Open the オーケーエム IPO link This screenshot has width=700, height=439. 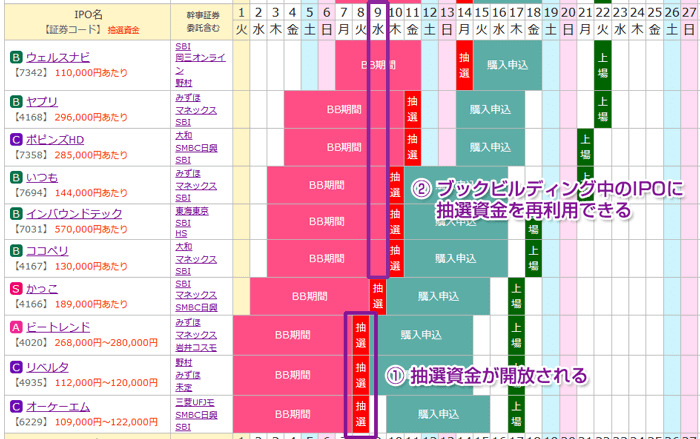tap(58, 407)
